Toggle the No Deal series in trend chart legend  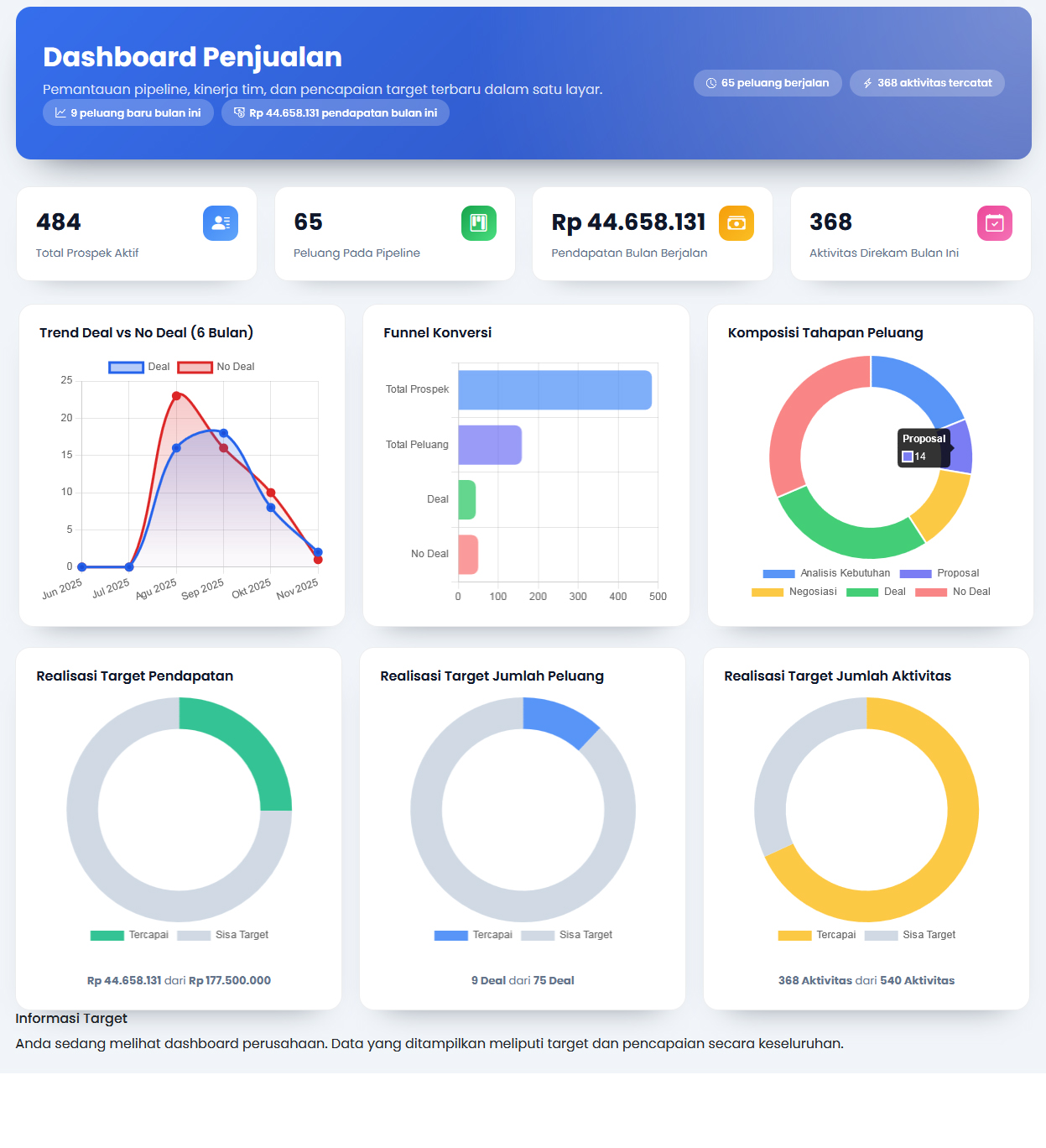click(216, 367)
